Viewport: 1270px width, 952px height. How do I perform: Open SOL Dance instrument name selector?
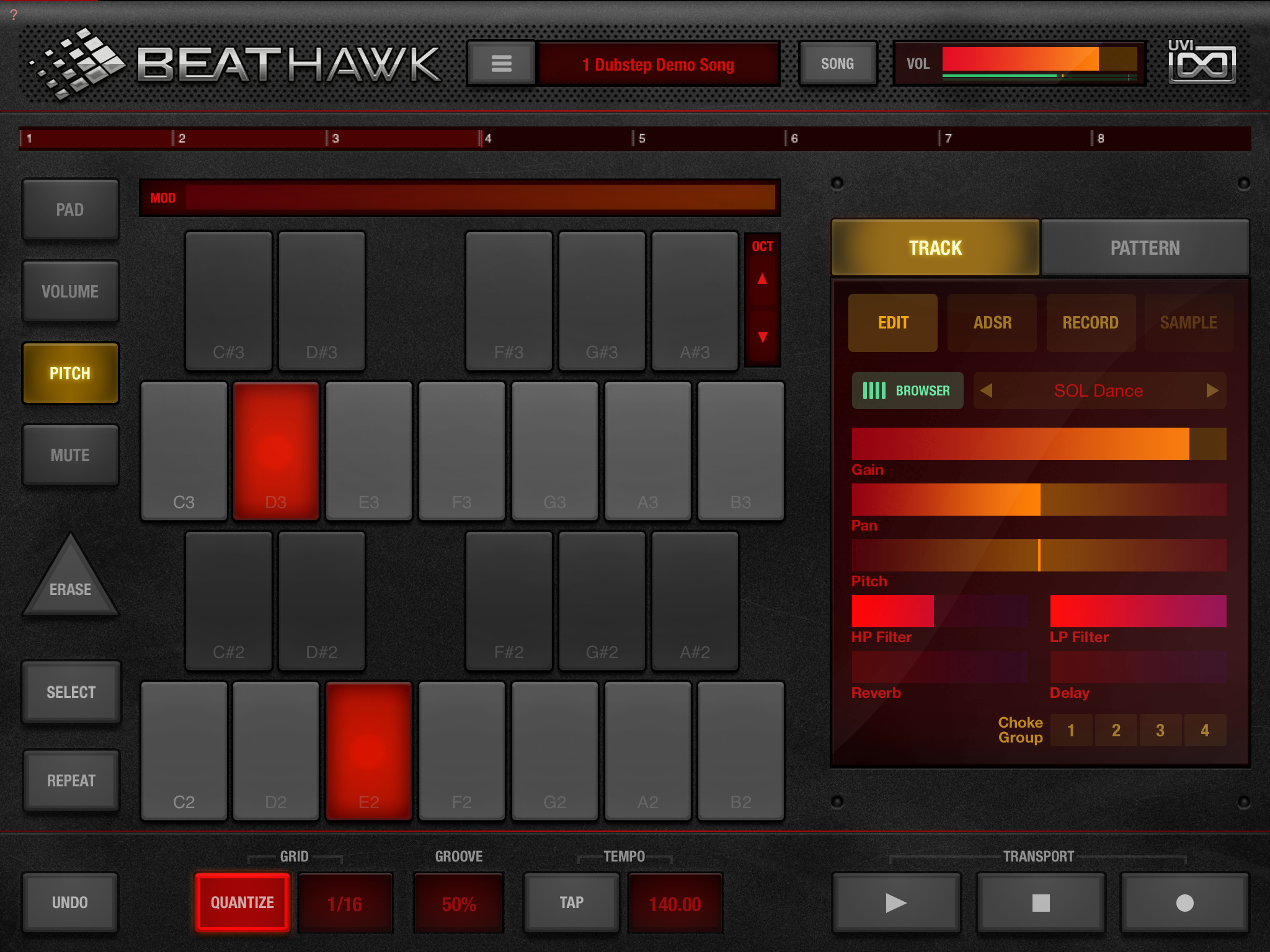click(x=1099, y=390)
